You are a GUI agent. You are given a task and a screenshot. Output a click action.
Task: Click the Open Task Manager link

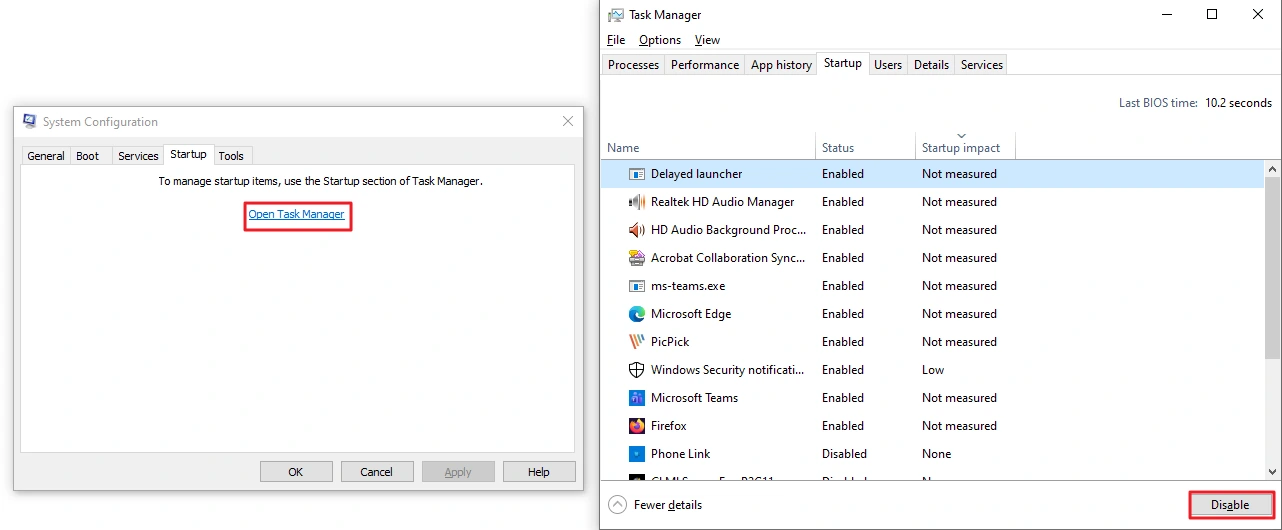click(x=296, y=214)
